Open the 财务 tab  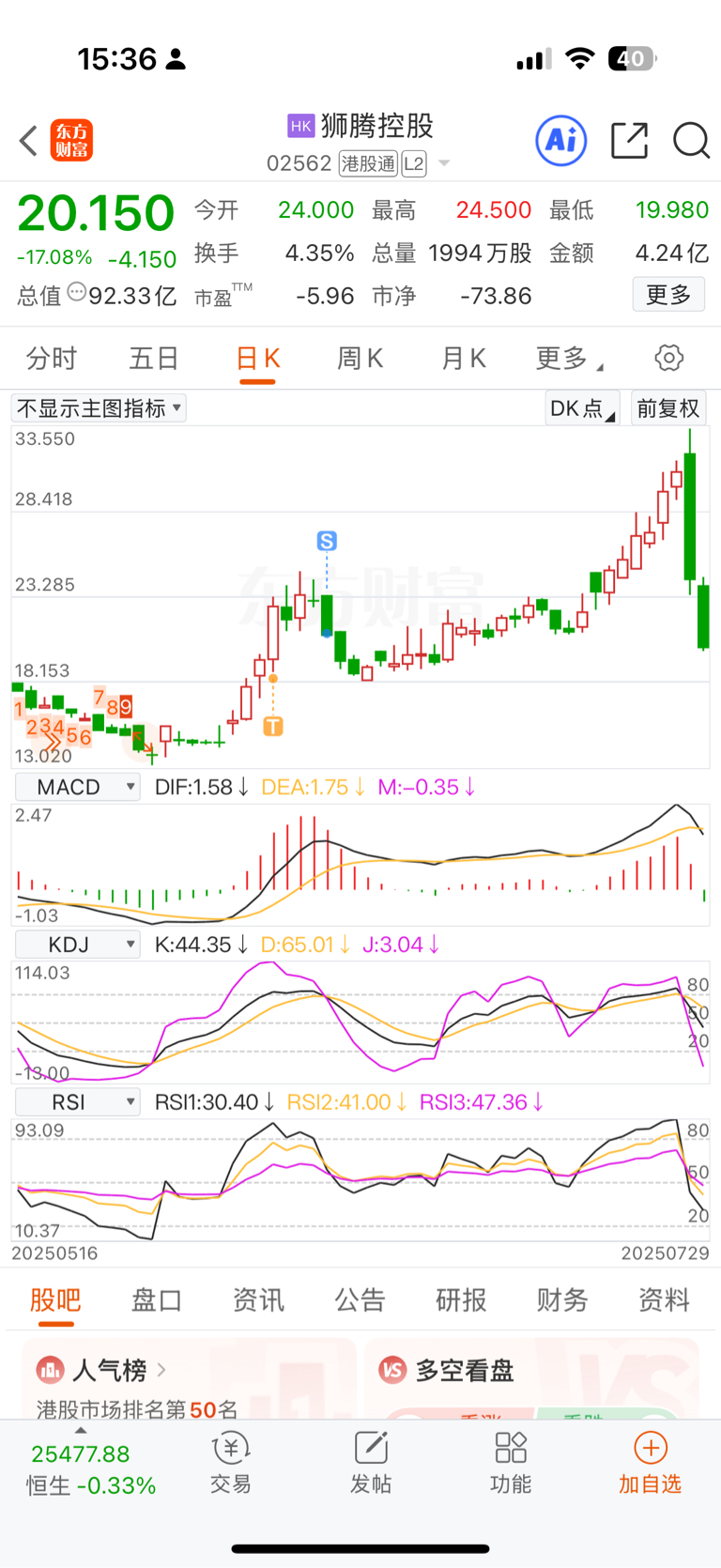coord(562,1300)
